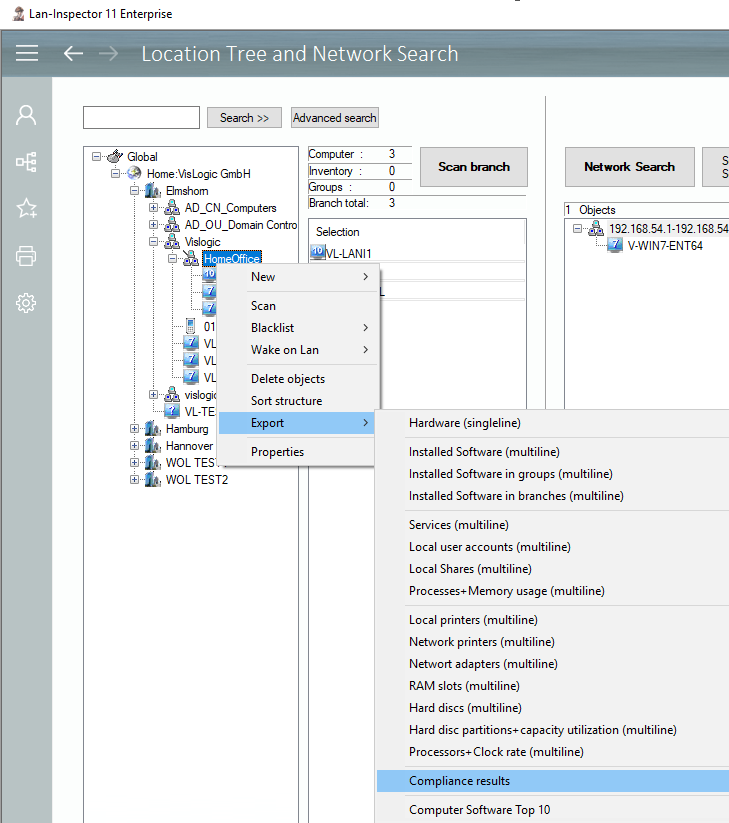Click into the search text field
Screen dimensions: 729x823
[141, 118]
